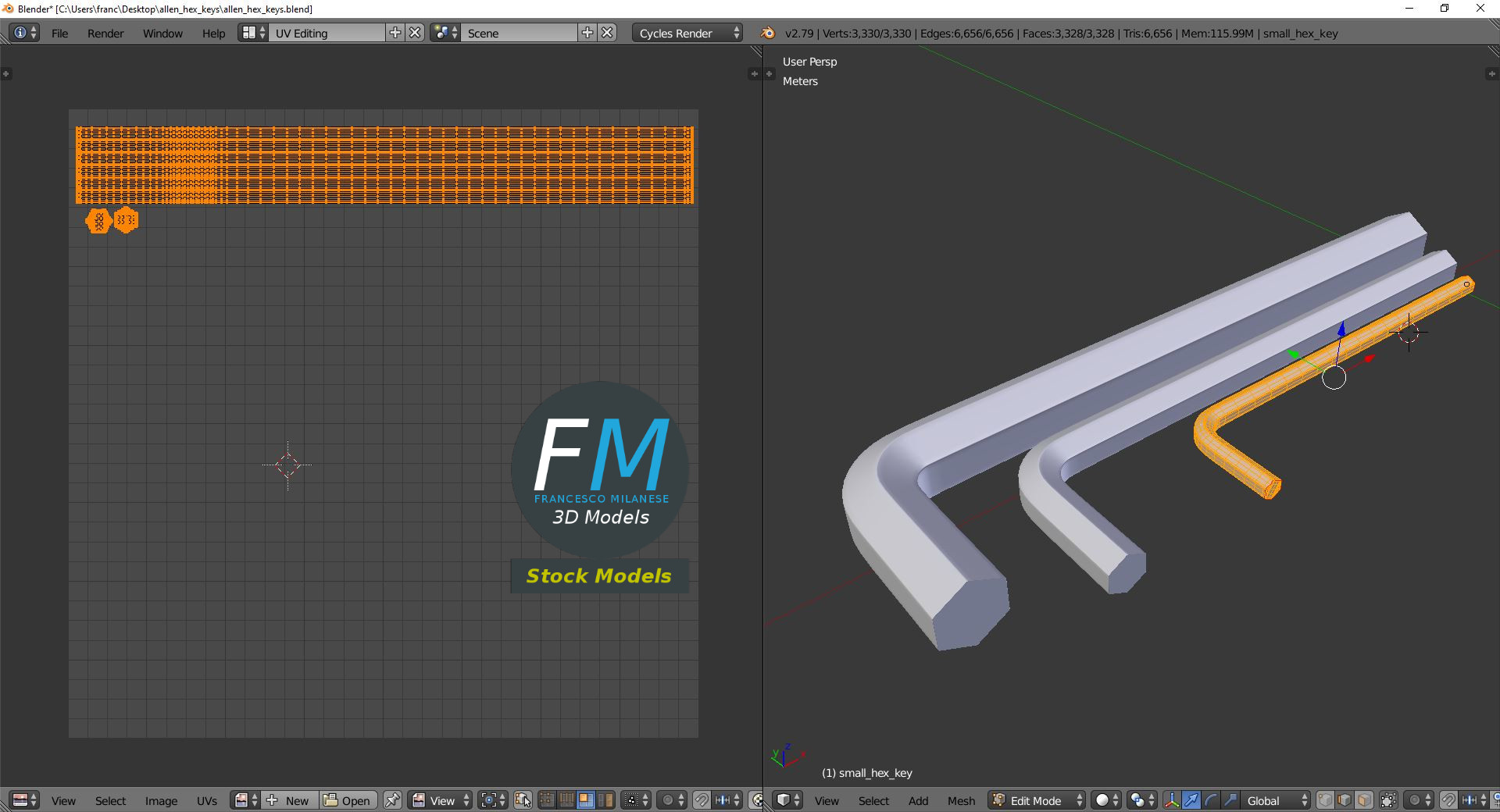Open the UVs menu in UV editor
Screen dimensions: 1500x812
point(207,800)
